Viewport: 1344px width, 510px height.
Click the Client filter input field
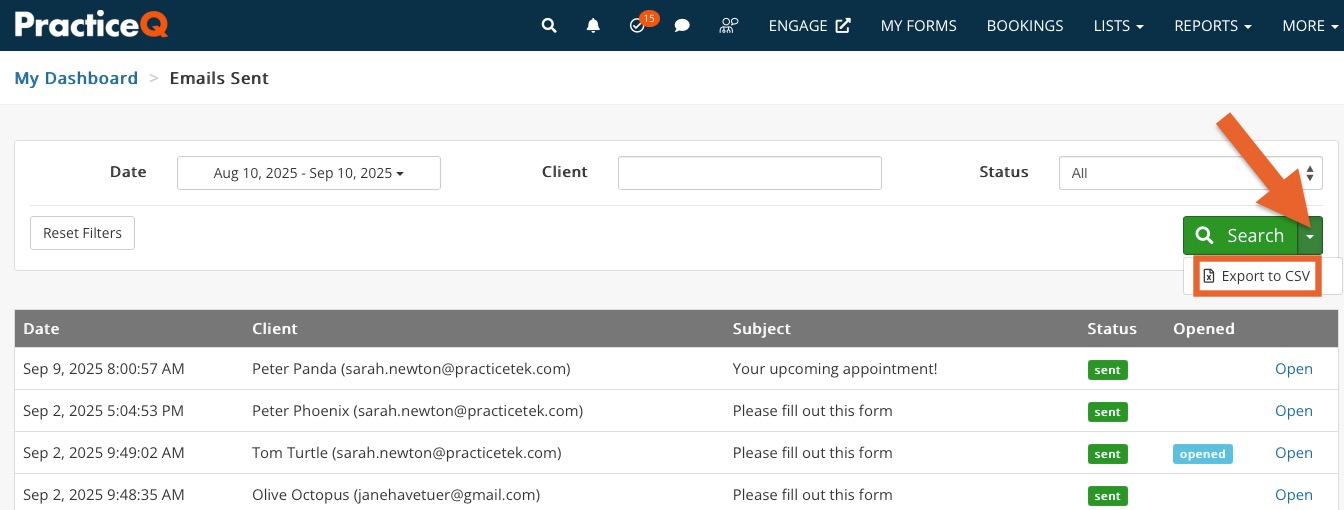750,173
